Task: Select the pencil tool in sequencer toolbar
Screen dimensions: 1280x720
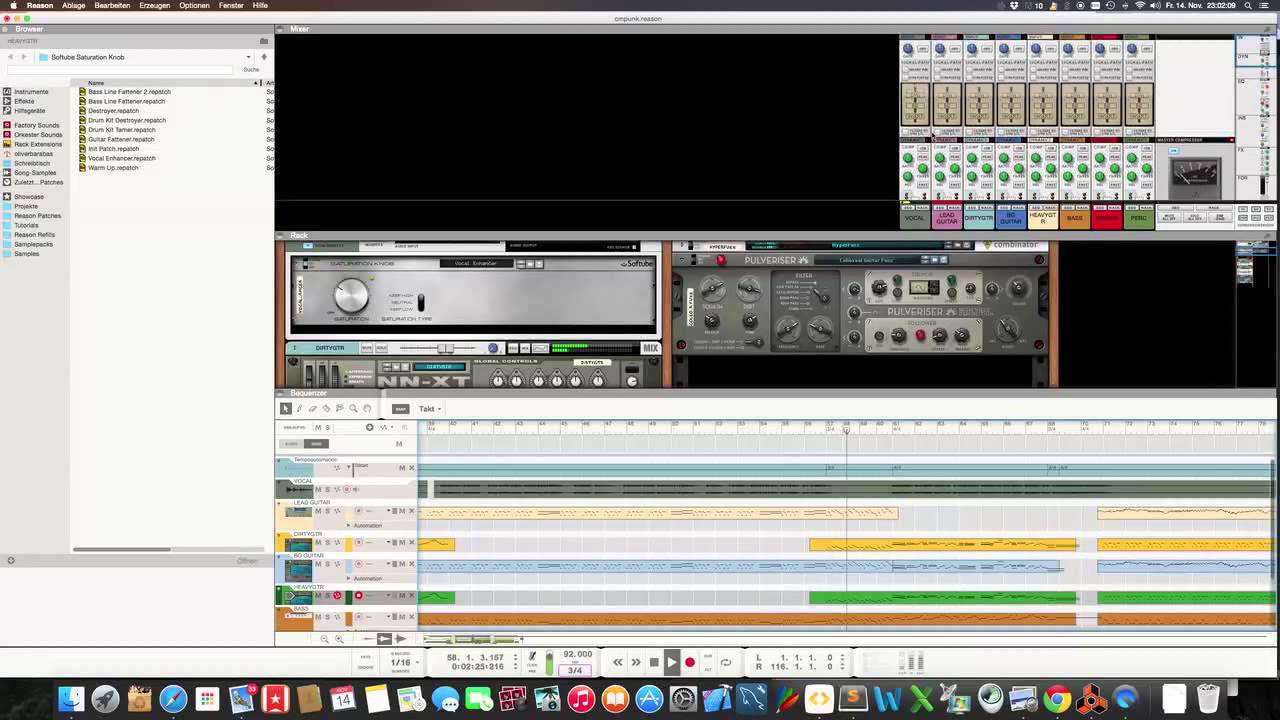Action: 299,408
